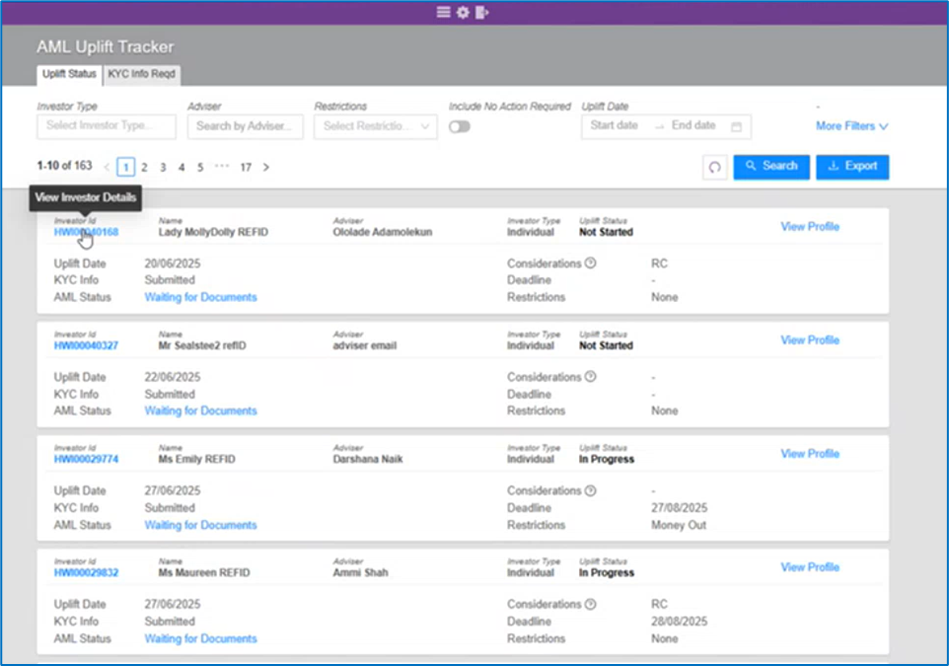
Task: Click the refresh icon beside Search
Action: [x=714, y=167]
